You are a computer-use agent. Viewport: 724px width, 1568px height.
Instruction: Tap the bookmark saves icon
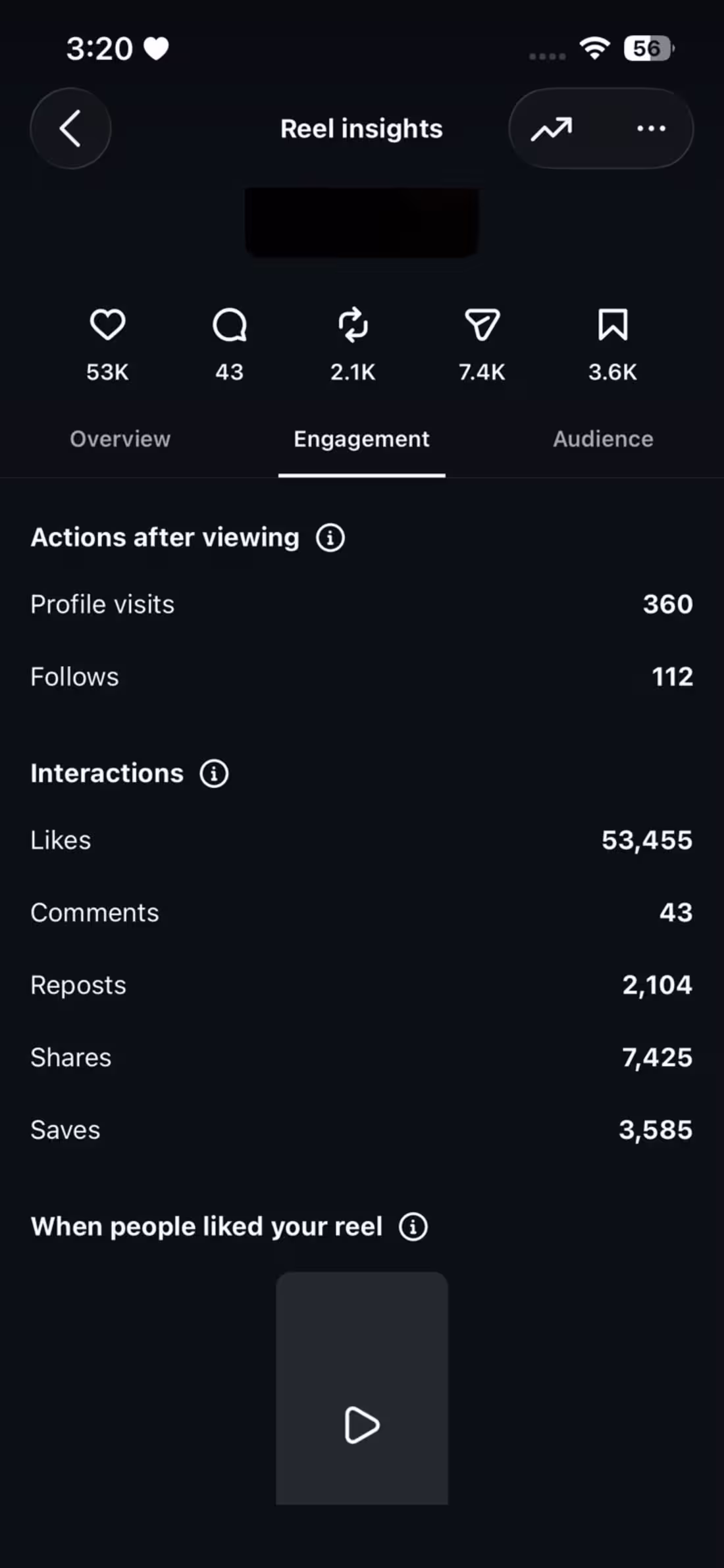[613, 325]
